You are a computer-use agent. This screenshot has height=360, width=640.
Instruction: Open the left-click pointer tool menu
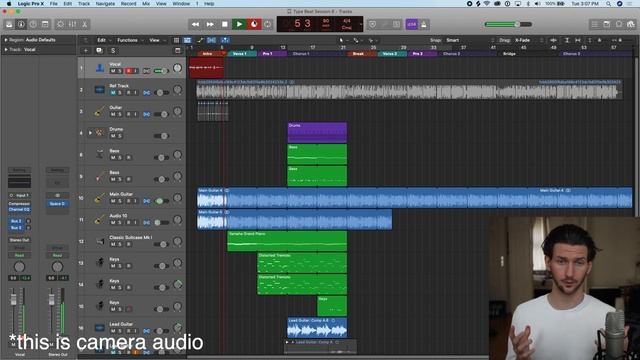(343, 40)
